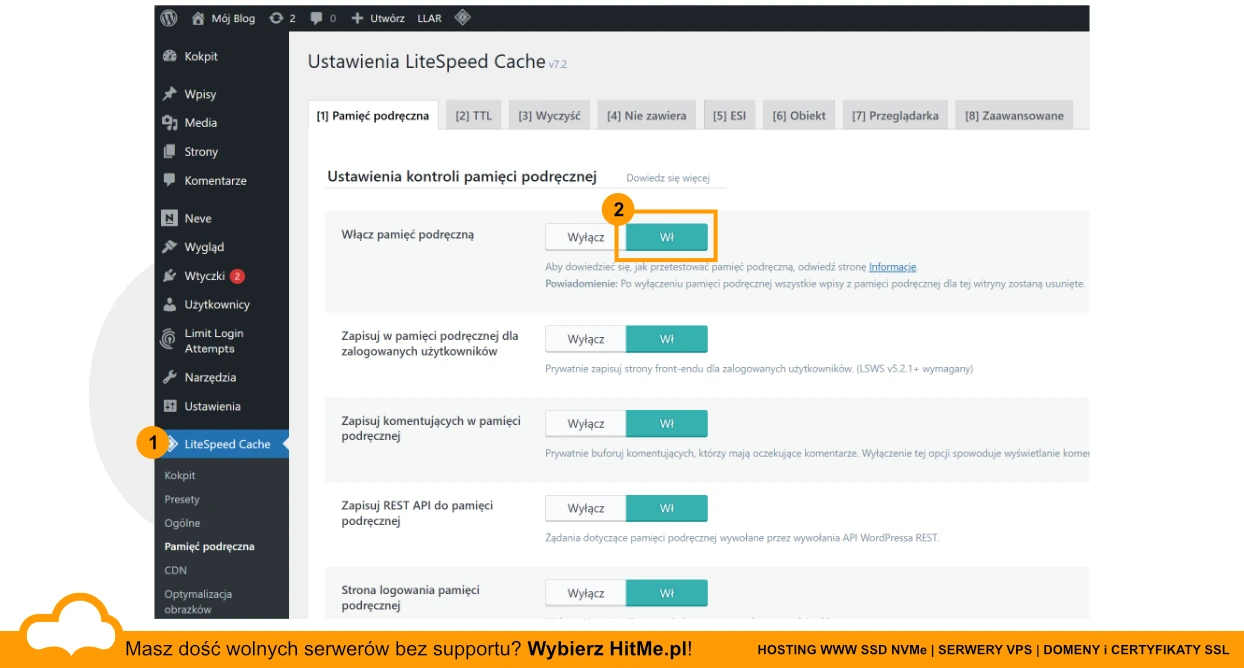Screen dimensions: 1244x668
Task: Open the Presety submenu item
Action: [182, 499]
